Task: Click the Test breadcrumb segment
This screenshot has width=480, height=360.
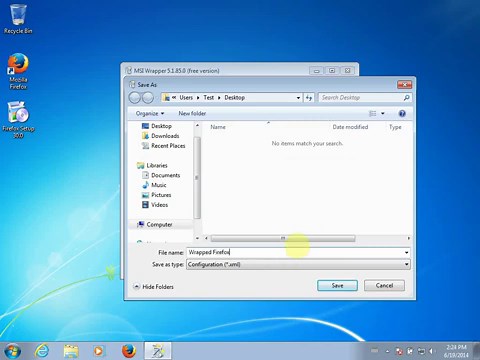Action: pos(209,98)
